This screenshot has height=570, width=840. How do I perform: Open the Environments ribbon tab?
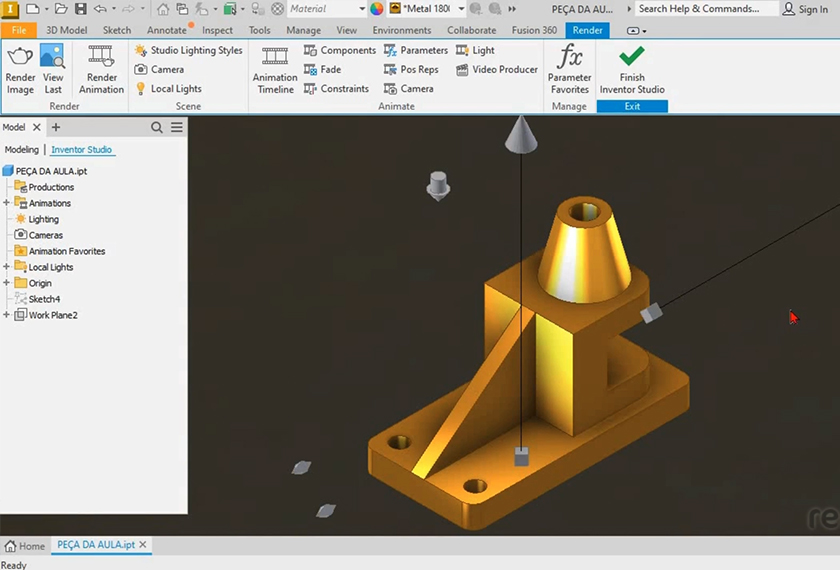tap(402, 30)
